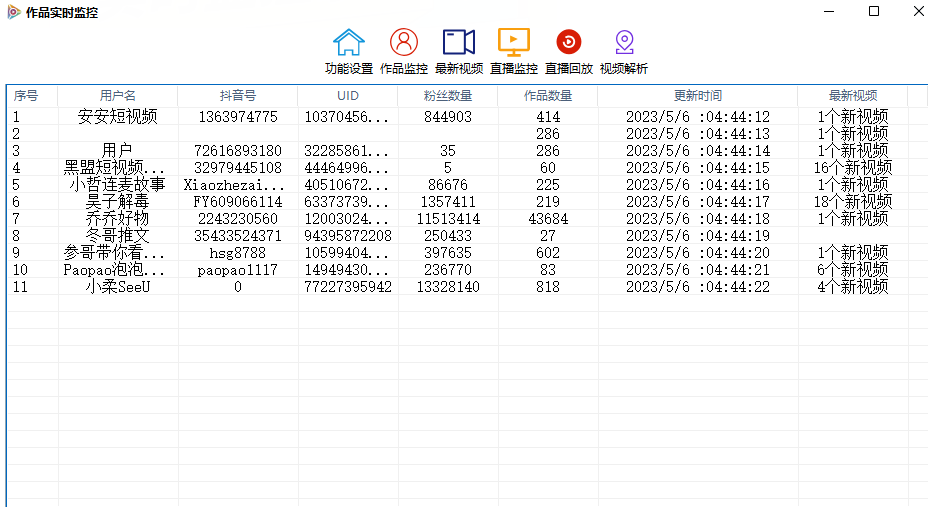The image size is (928, 507).
Task: Click works count 414
Action: (x=547, y=117)
